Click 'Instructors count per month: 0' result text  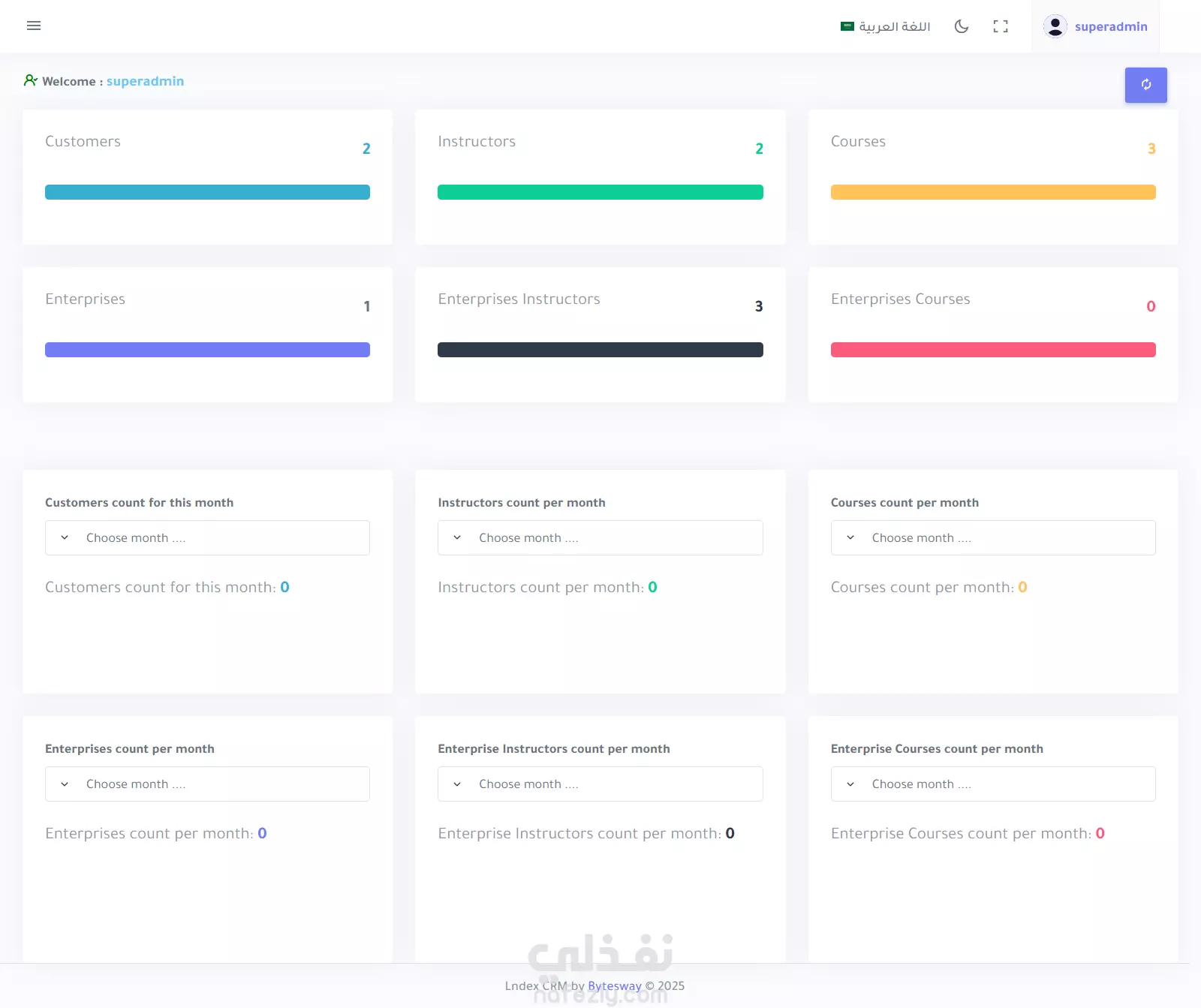coord(547,587)
